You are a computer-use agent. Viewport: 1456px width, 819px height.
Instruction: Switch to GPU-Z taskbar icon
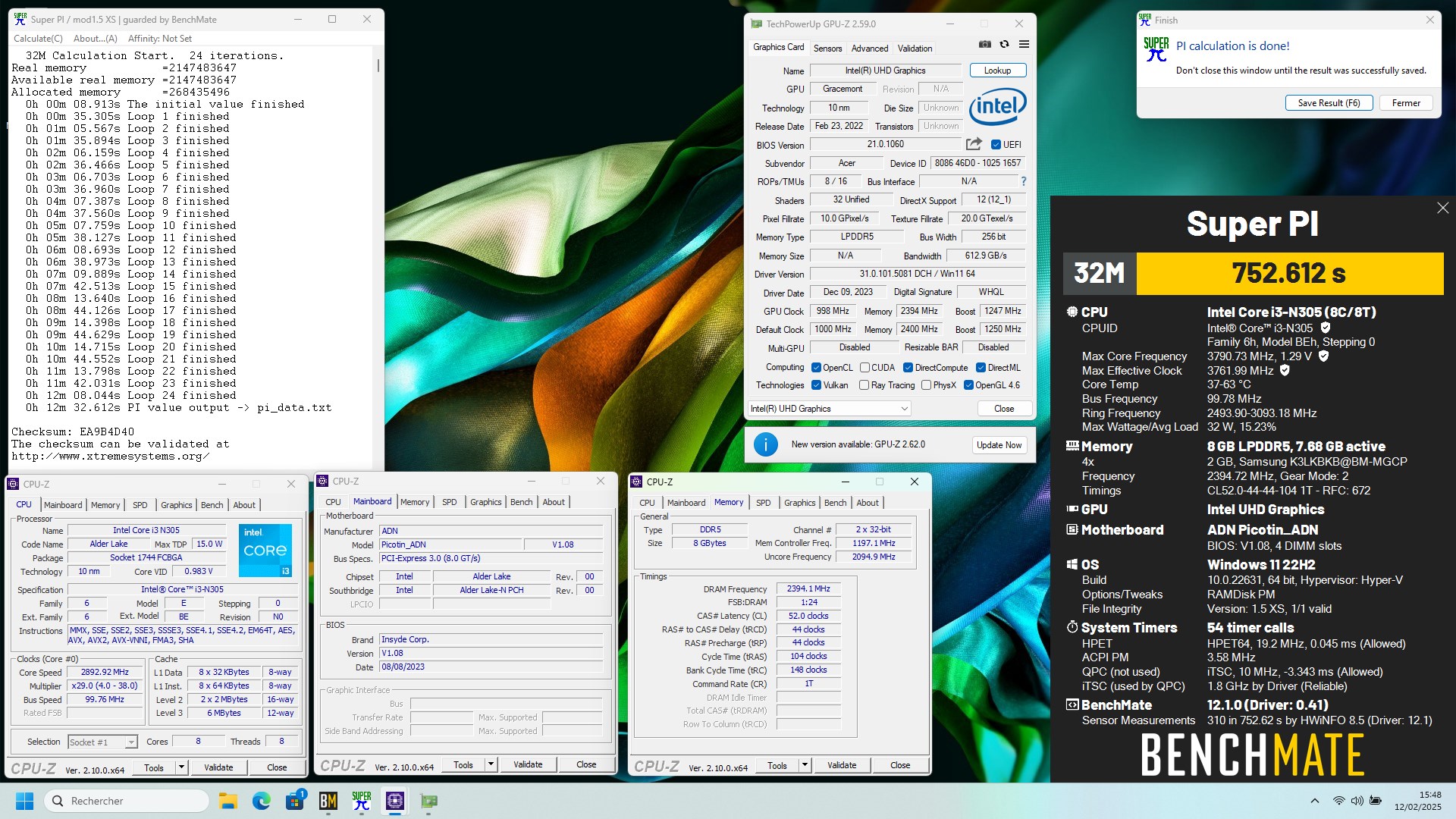pos(428,801)
